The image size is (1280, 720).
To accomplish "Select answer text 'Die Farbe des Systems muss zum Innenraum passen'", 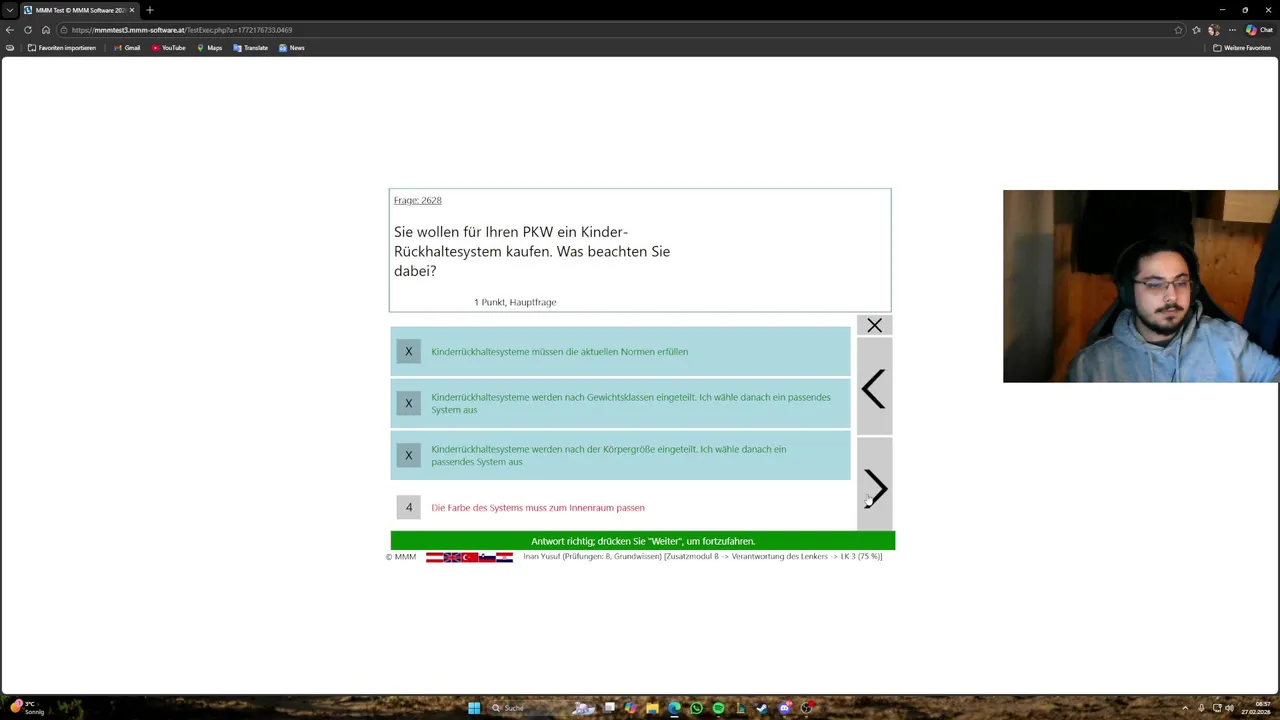I will pyautogui.click(x=538, y=508).
